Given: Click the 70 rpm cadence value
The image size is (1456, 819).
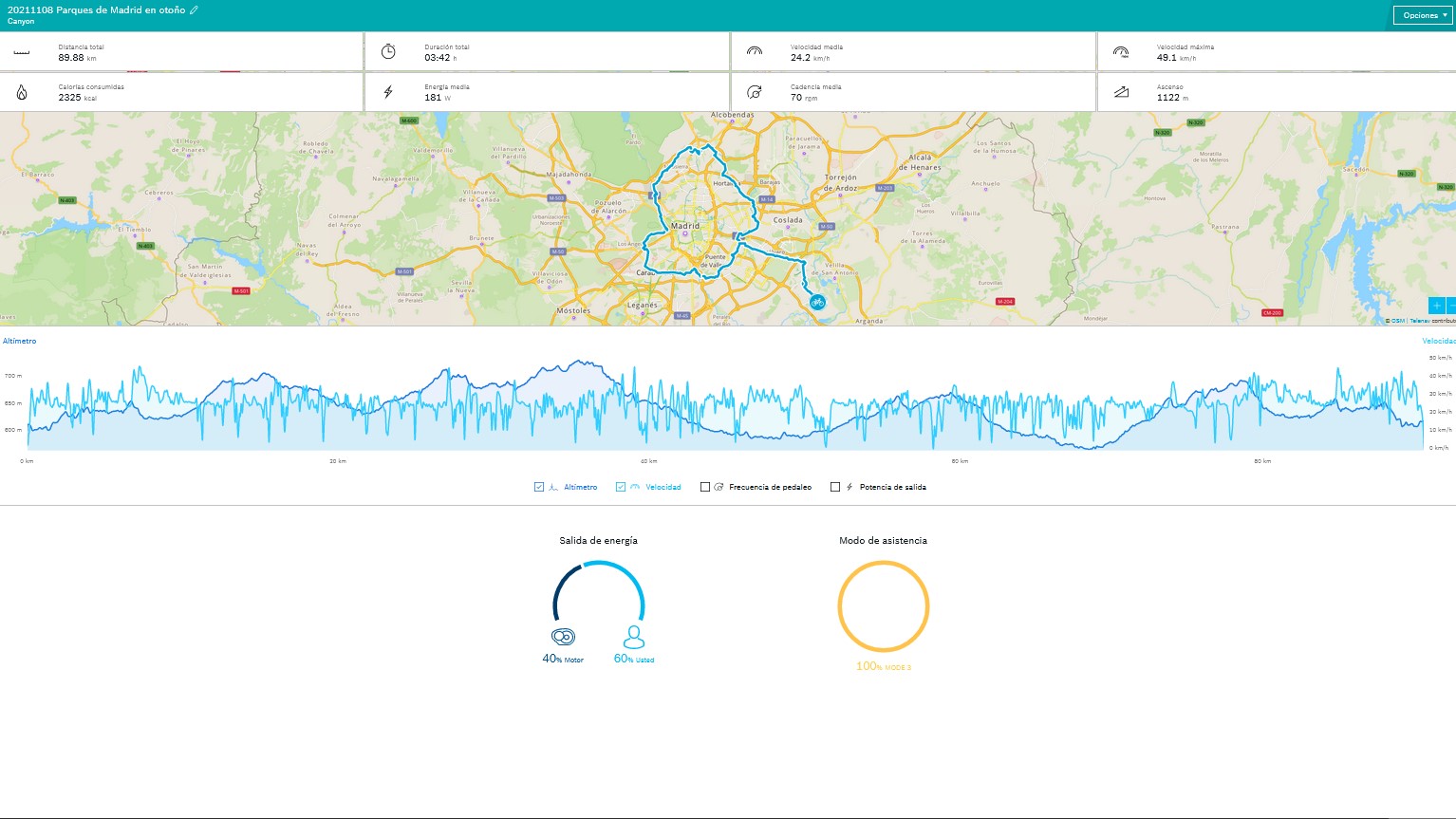Looking at the screenshot, I should (x=804, y=98).
